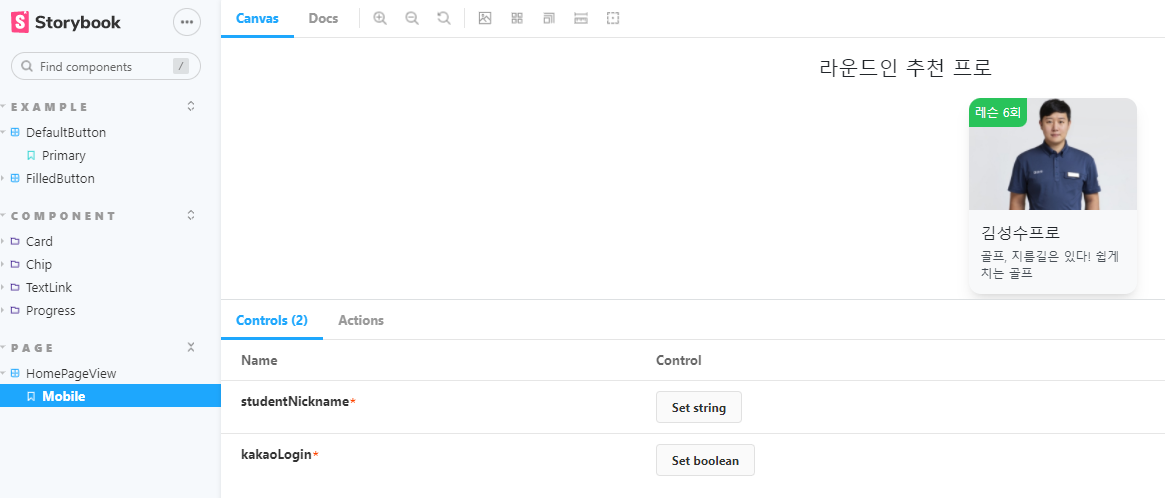Click the 라운드인 추천 프로 heading
Image resolution: width=1165 pixels, height=498 pixels.
[906, 68]
